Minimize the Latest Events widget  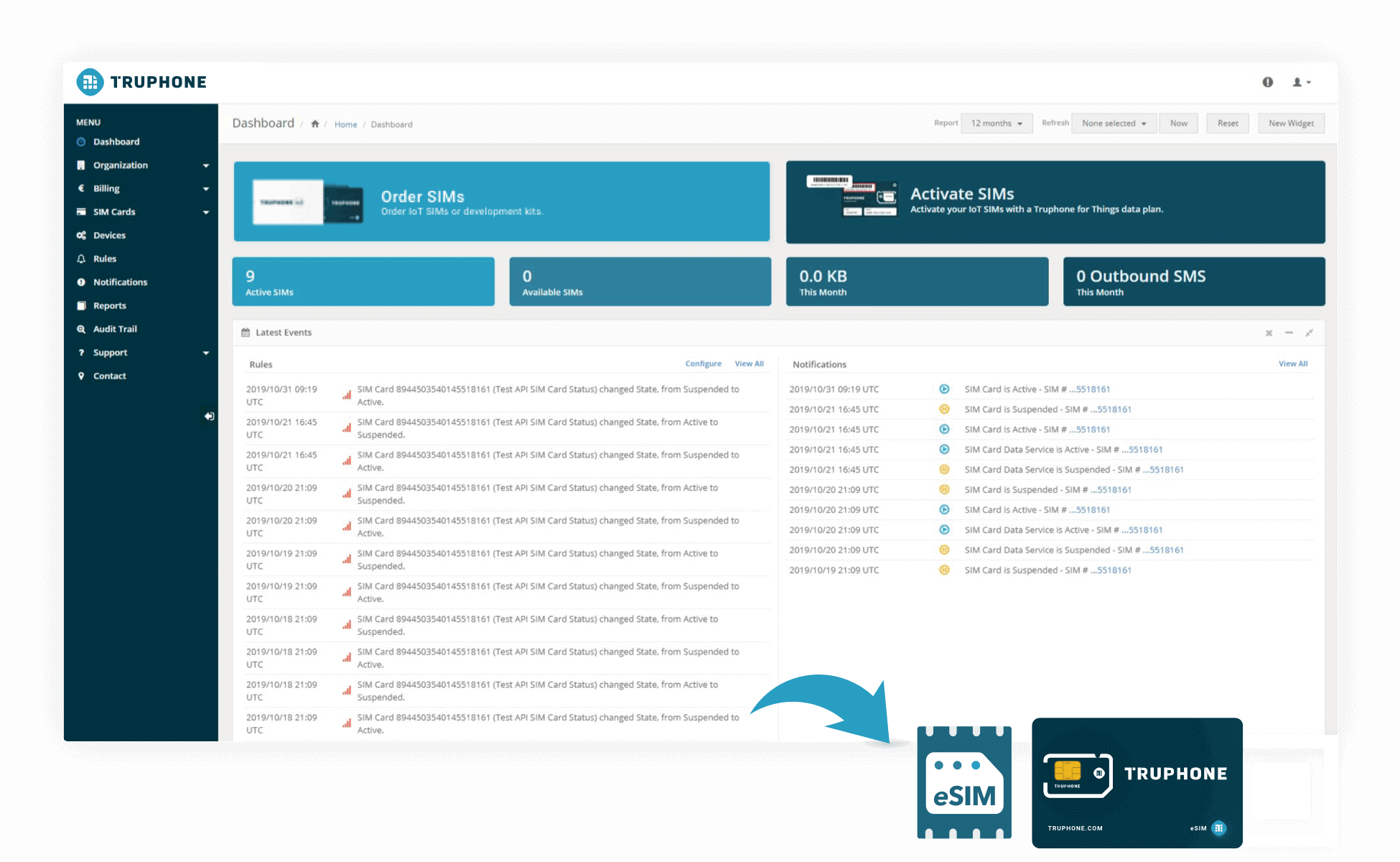click(1289, 333)
